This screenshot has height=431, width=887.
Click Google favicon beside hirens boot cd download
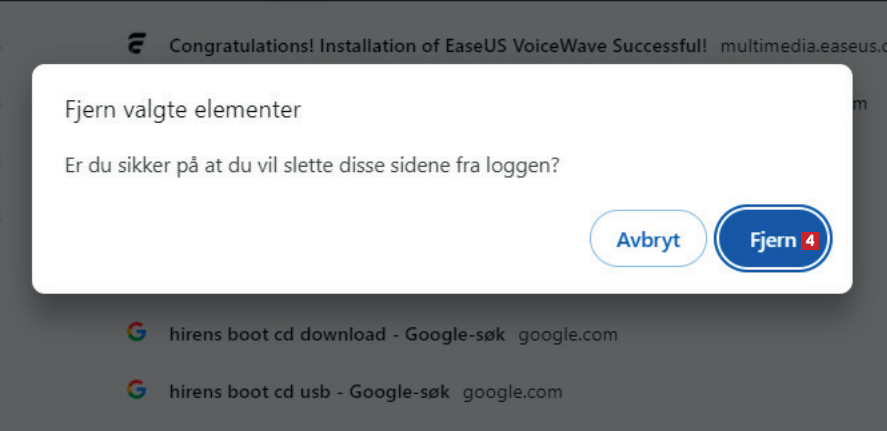(x=136, y=333)
